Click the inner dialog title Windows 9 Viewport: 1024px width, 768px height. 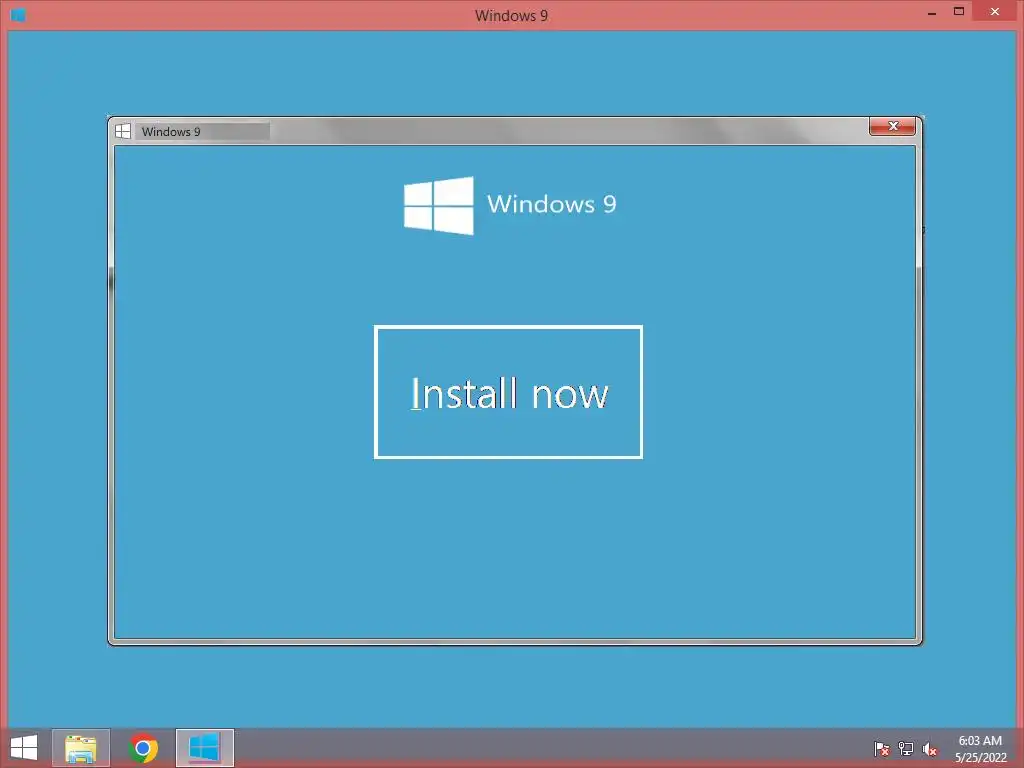click(x=171, y=131)
